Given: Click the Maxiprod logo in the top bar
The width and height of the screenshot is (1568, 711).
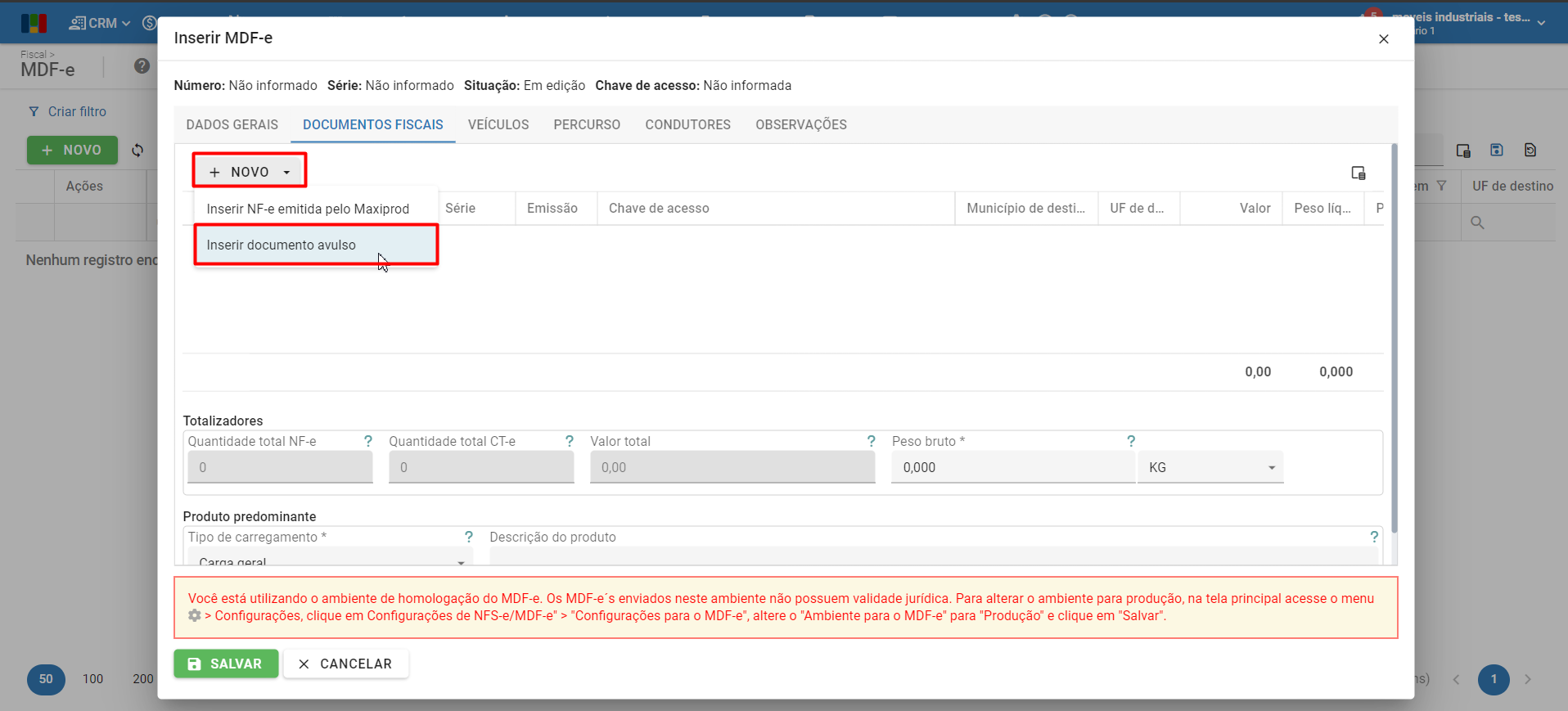Looking at the screenshot, I should tap(34, 23).
